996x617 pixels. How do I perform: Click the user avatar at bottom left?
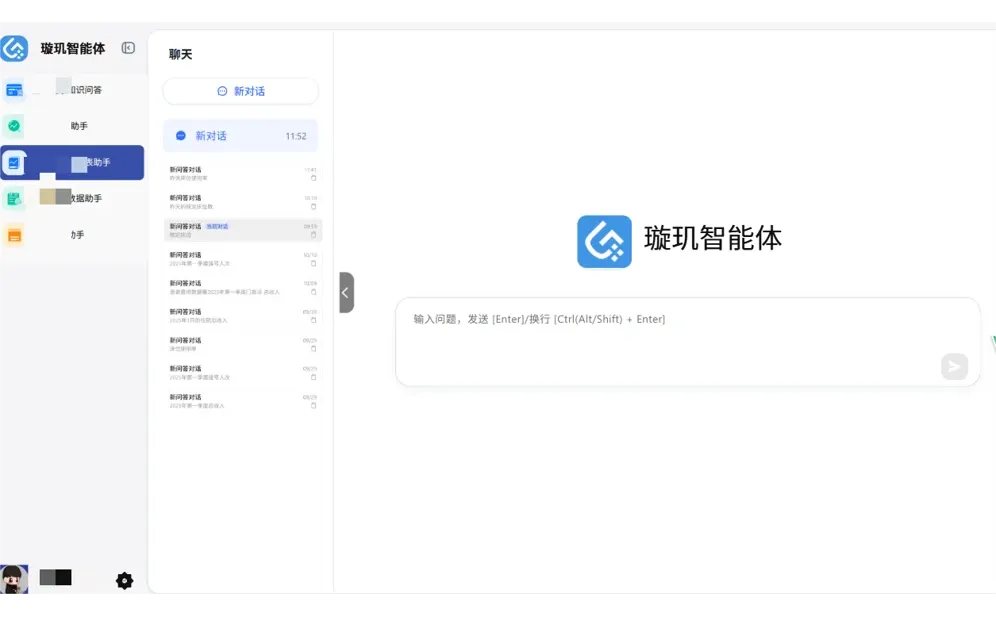pyautogui.click(x=13, y=579)
